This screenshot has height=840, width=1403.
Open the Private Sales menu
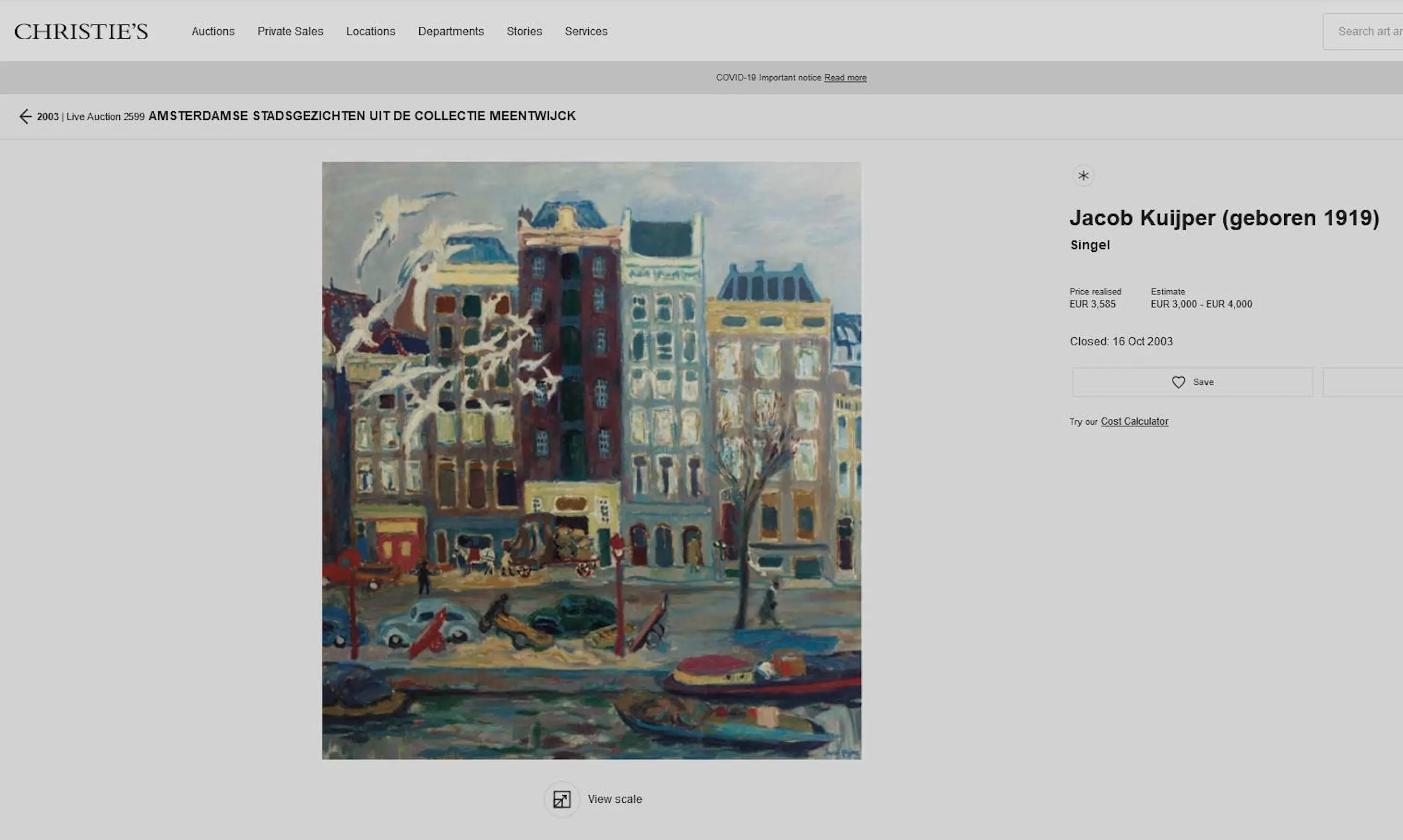click(x=290, y=31)
